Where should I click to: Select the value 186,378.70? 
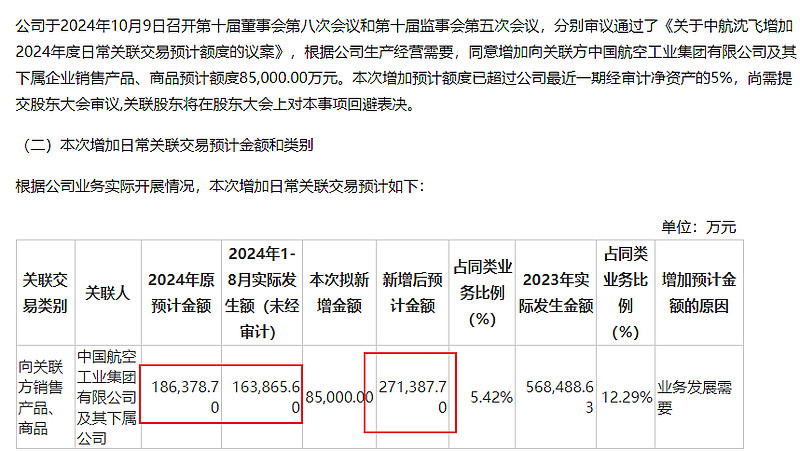186,396
